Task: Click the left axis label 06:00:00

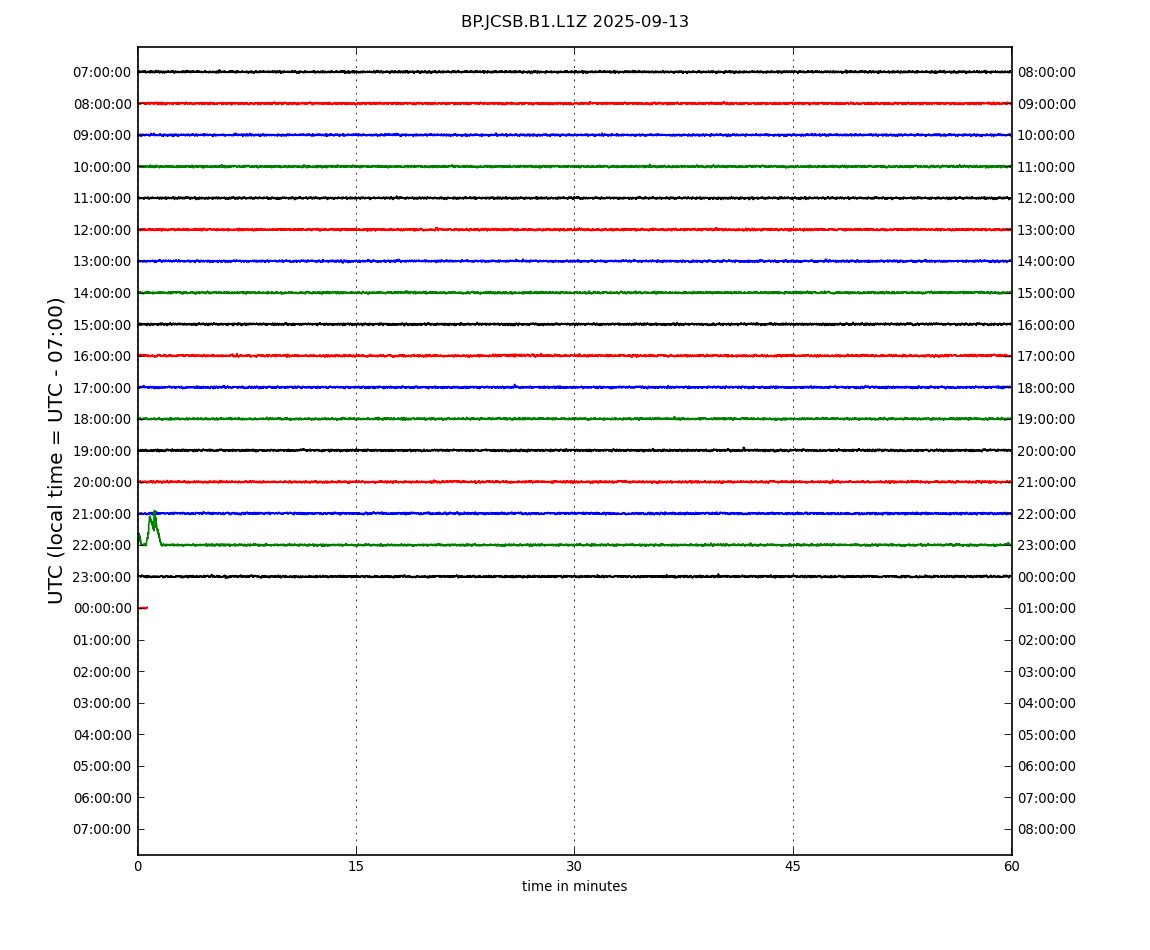Action: [x=102, y=798]
